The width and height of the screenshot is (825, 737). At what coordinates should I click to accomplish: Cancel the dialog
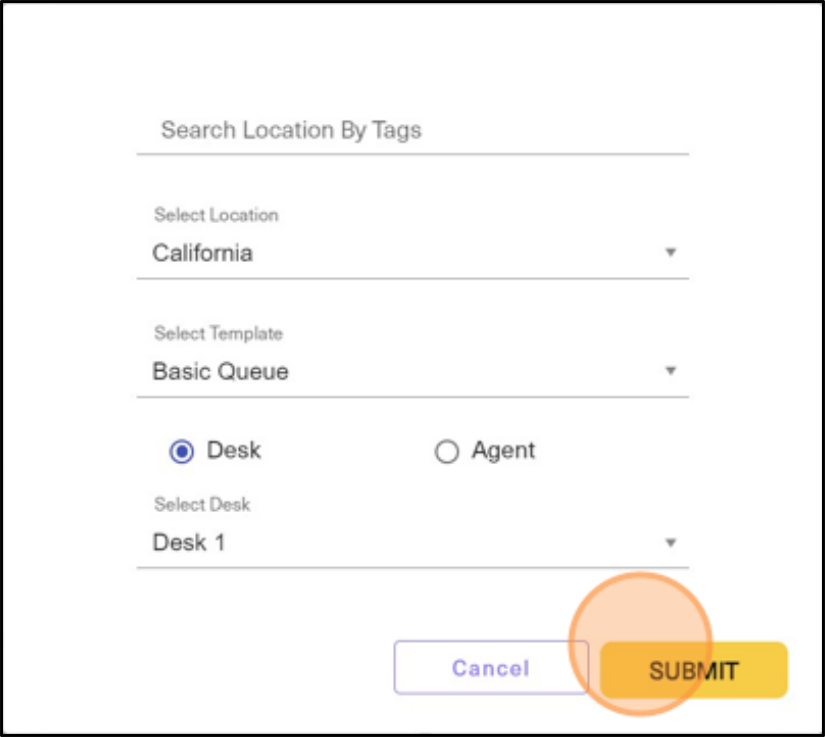click(490, 668)
